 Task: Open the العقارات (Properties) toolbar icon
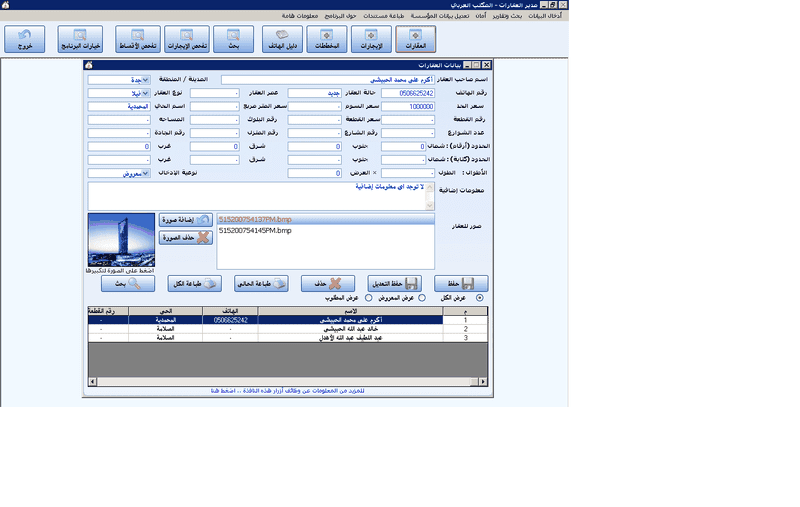coord(416,38)
